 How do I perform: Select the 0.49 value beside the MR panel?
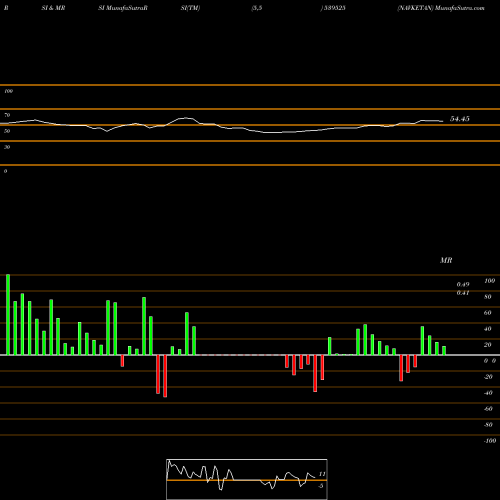pyautogui.click(x=463, y=284)
